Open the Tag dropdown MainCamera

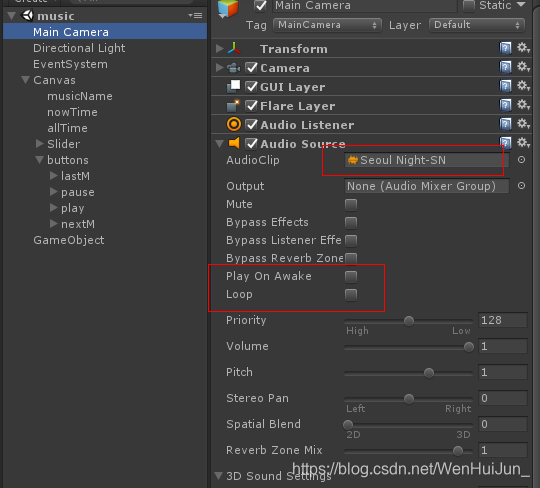(327, 25)
